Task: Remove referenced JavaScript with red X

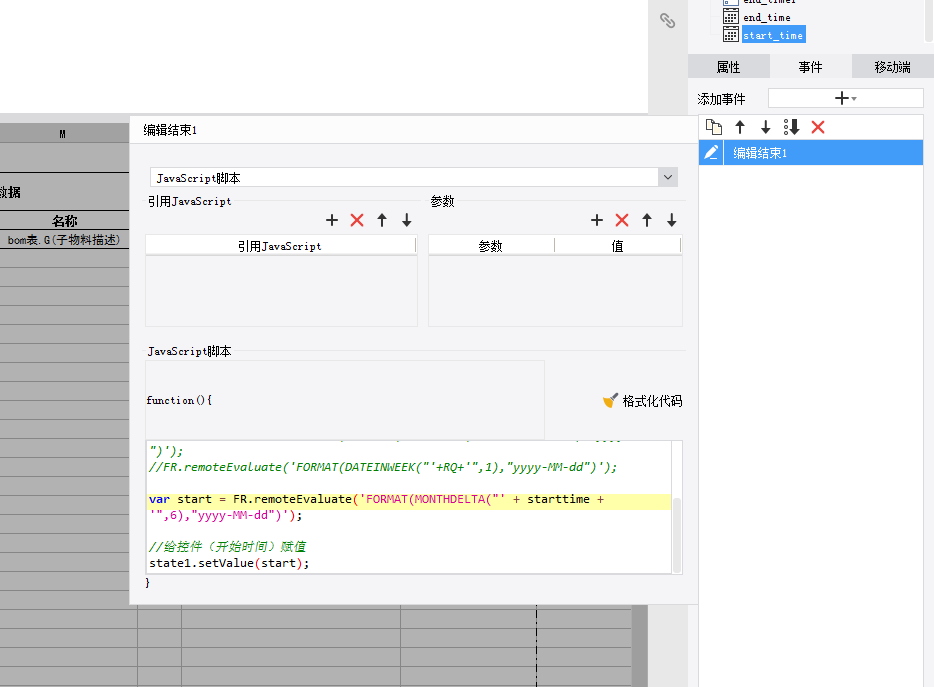Action: [x=357, y=220]
